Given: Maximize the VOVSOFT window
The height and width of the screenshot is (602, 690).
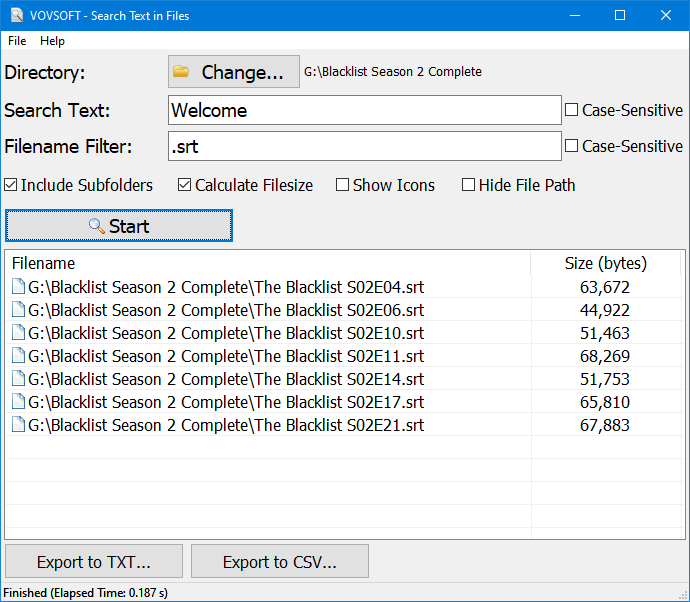Looking at the screenshot, I should pyautogui.click(x=620, y=15).
